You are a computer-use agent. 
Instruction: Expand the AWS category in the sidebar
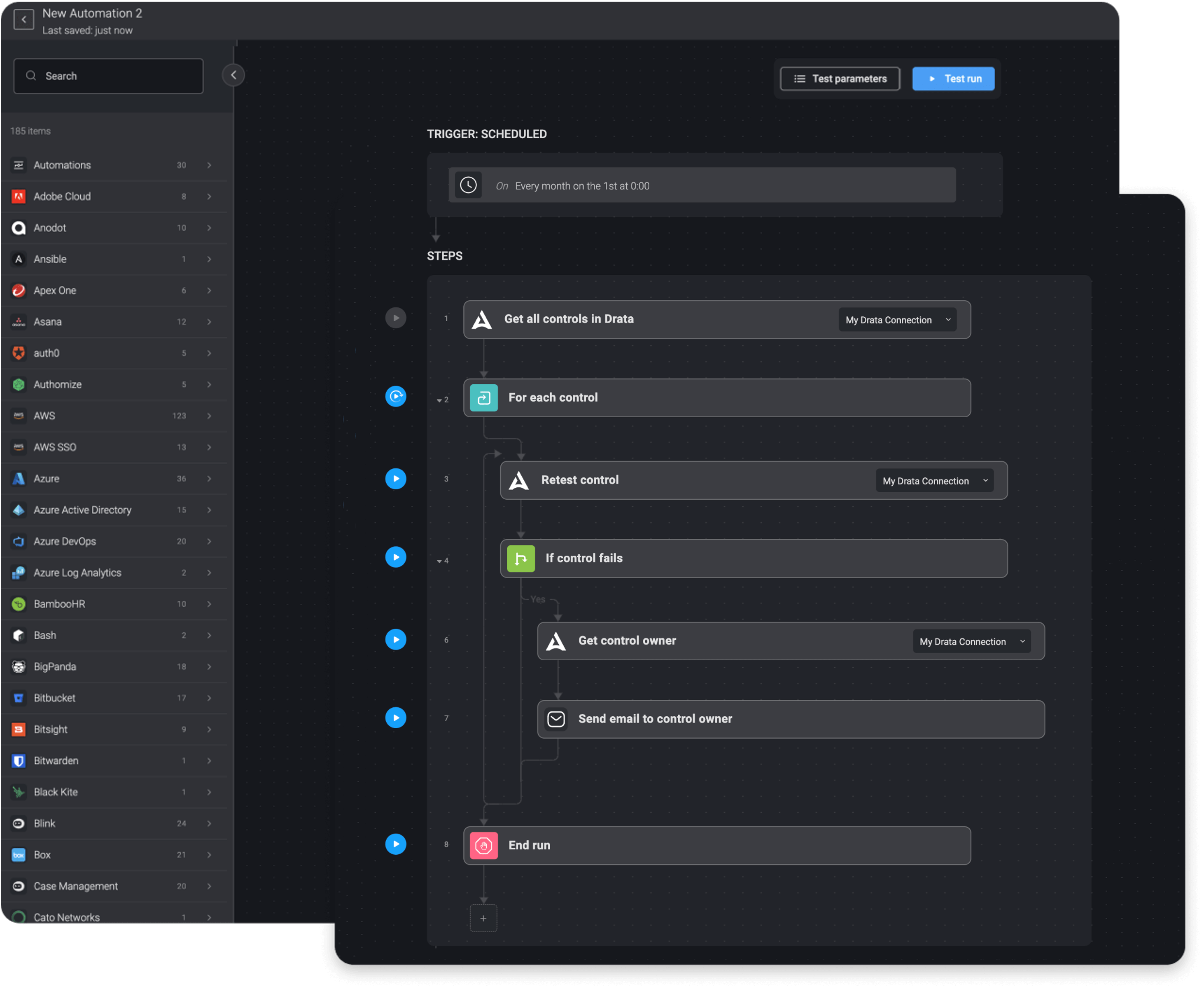[x=114, y=416]
